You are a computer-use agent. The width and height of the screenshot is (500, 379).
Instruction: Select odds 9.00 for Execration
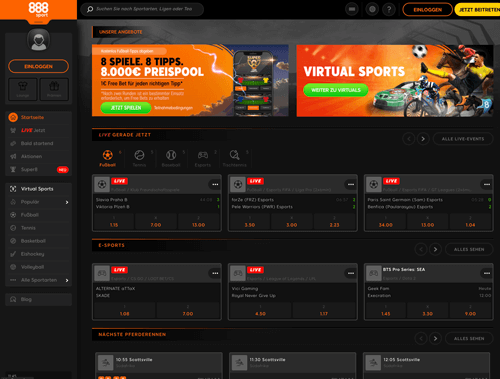(470, 311)
